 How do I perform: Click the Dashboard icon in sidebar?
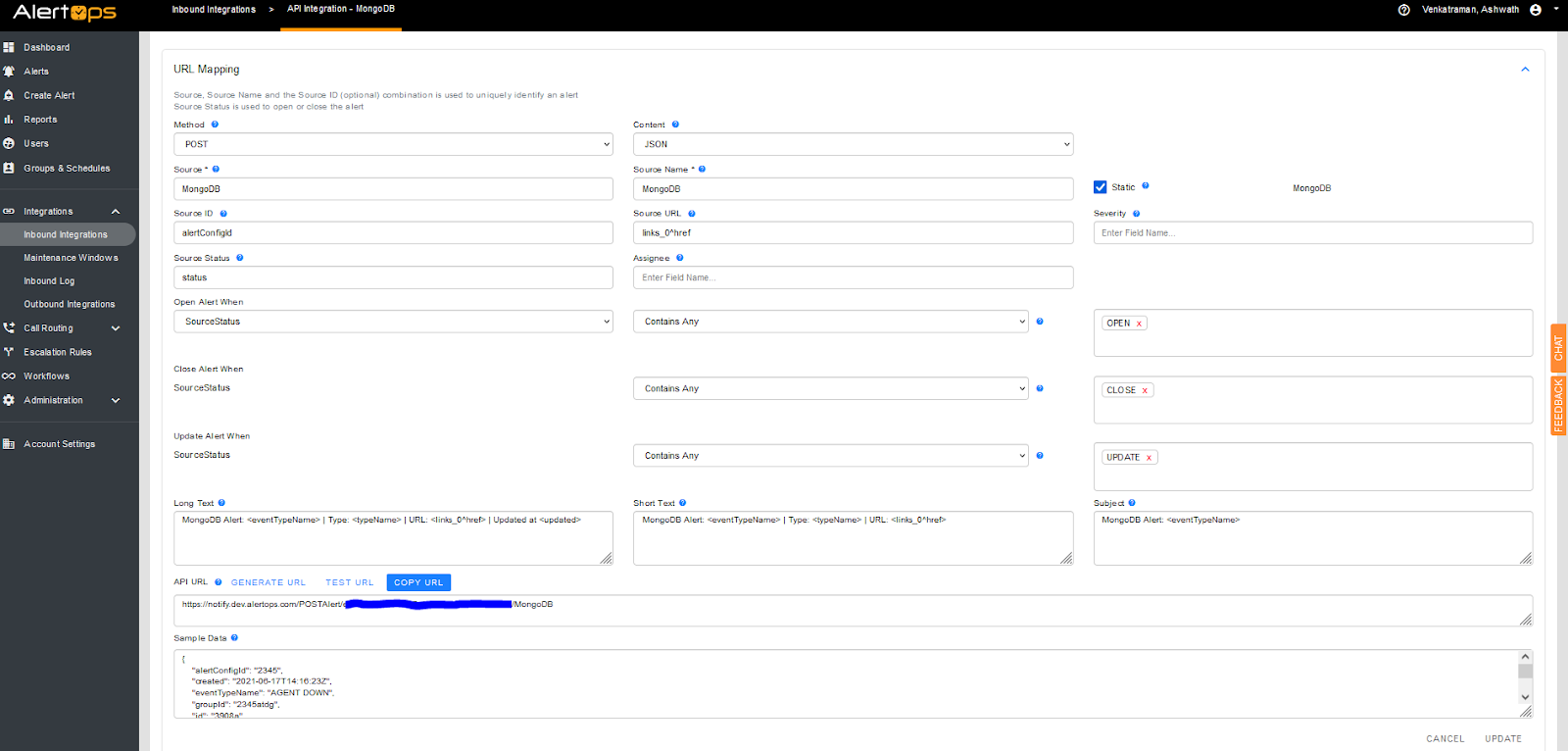[9, 47]
